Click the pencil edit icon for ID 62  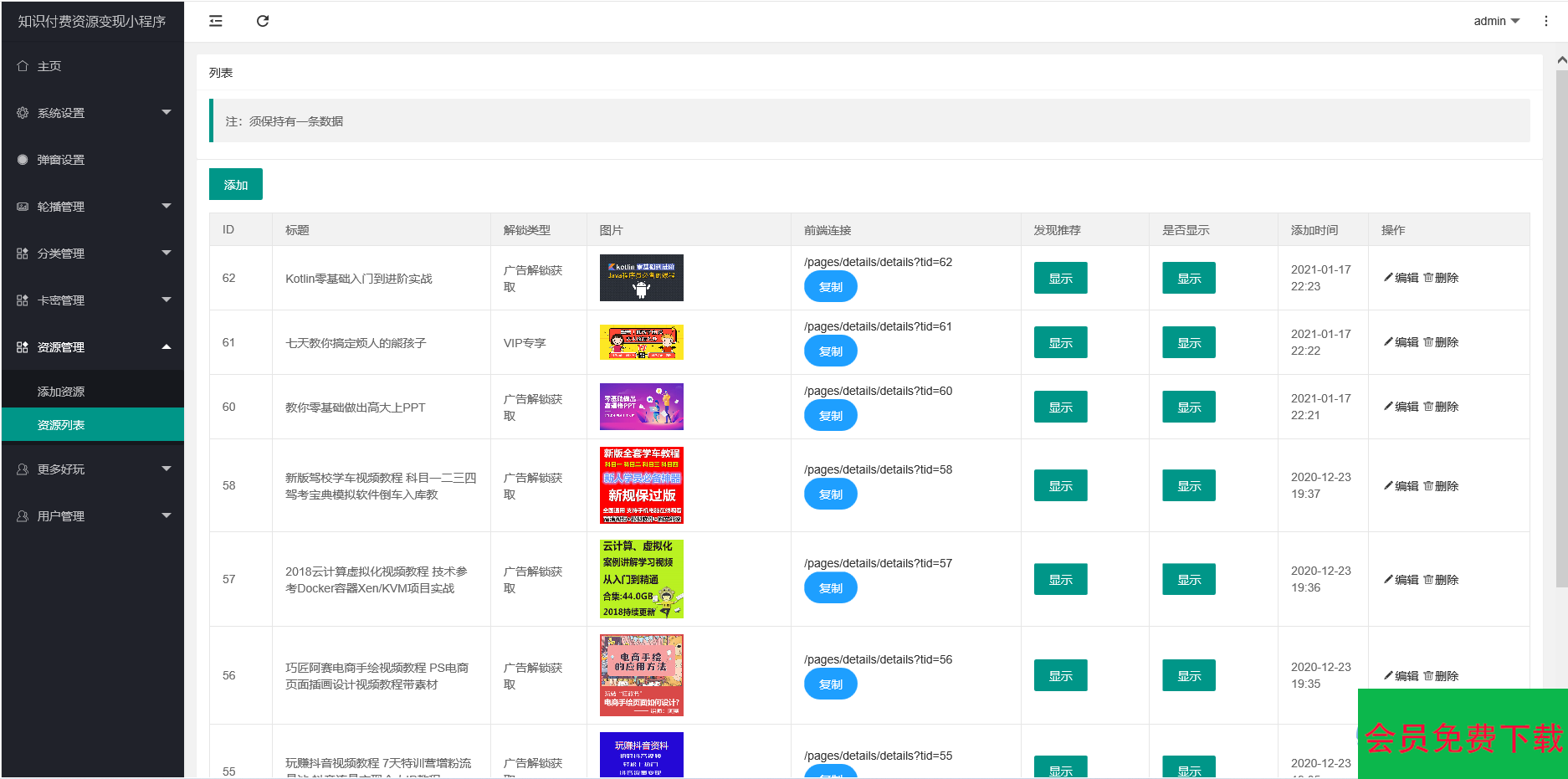point(1389,278)
